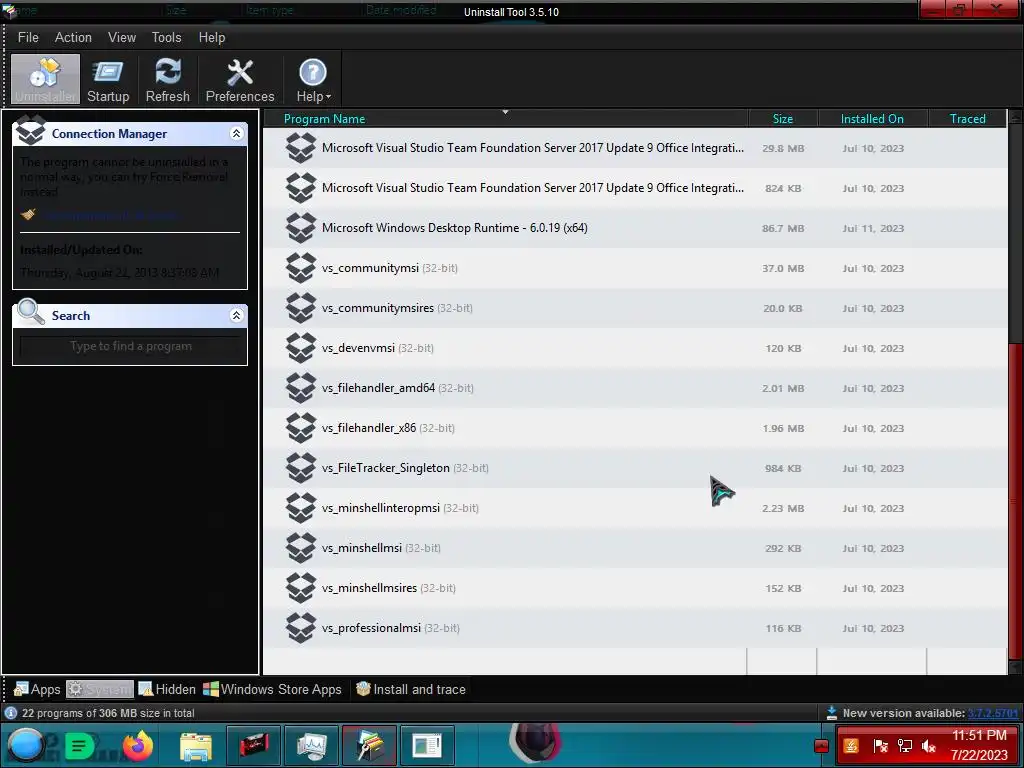Image resolution: width=1024 pixels, height=768 pixels.
Task: Open the Help dropdown in the toolbar
Action: pyautogui.click(x=313, y=80)
